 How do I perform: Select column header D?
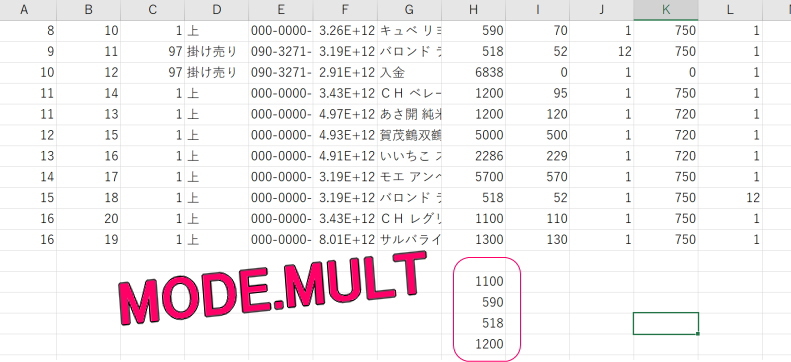(216, 10)
